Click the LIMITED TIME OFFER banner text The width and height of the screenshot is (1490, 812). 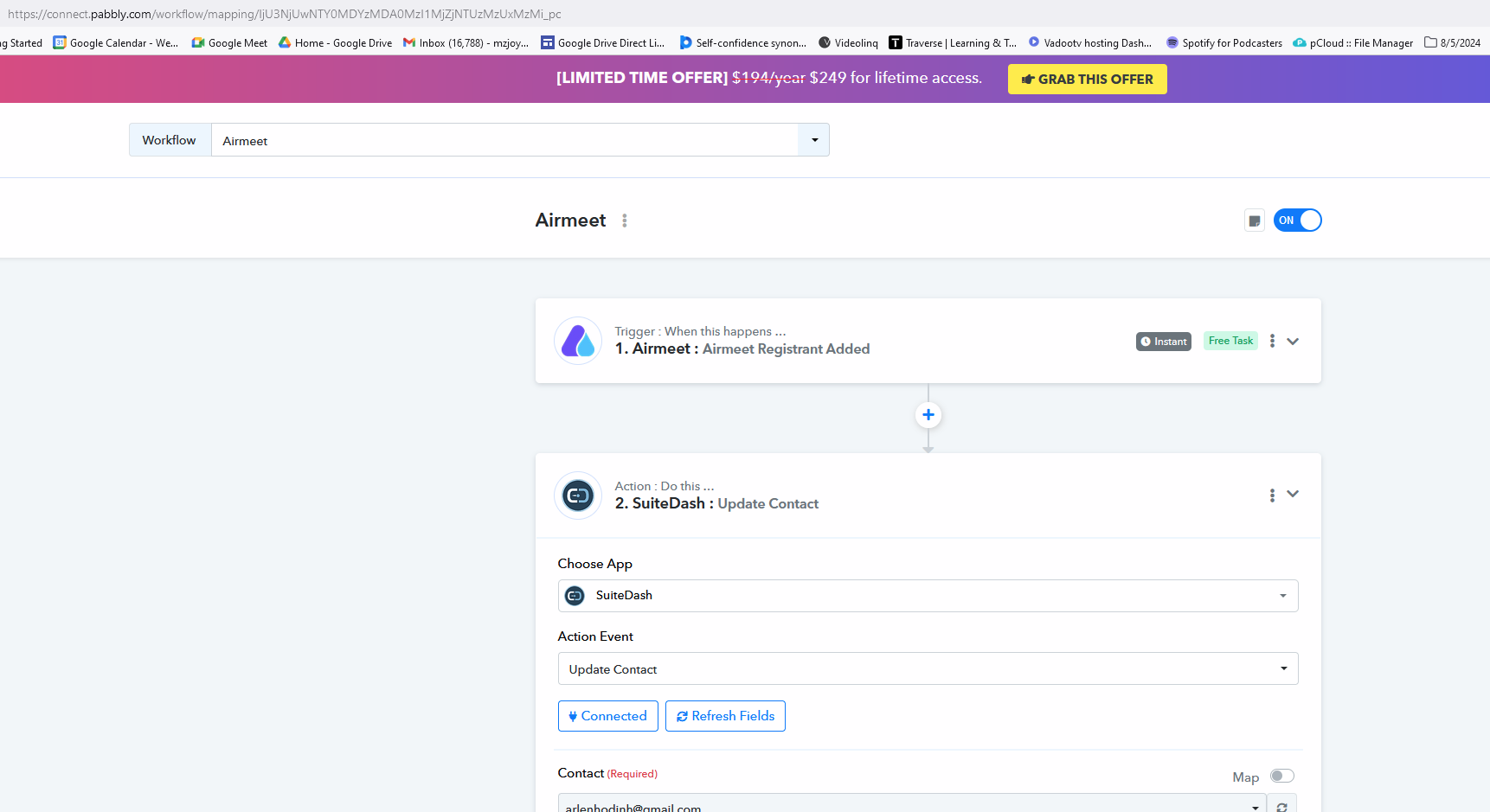769,78
